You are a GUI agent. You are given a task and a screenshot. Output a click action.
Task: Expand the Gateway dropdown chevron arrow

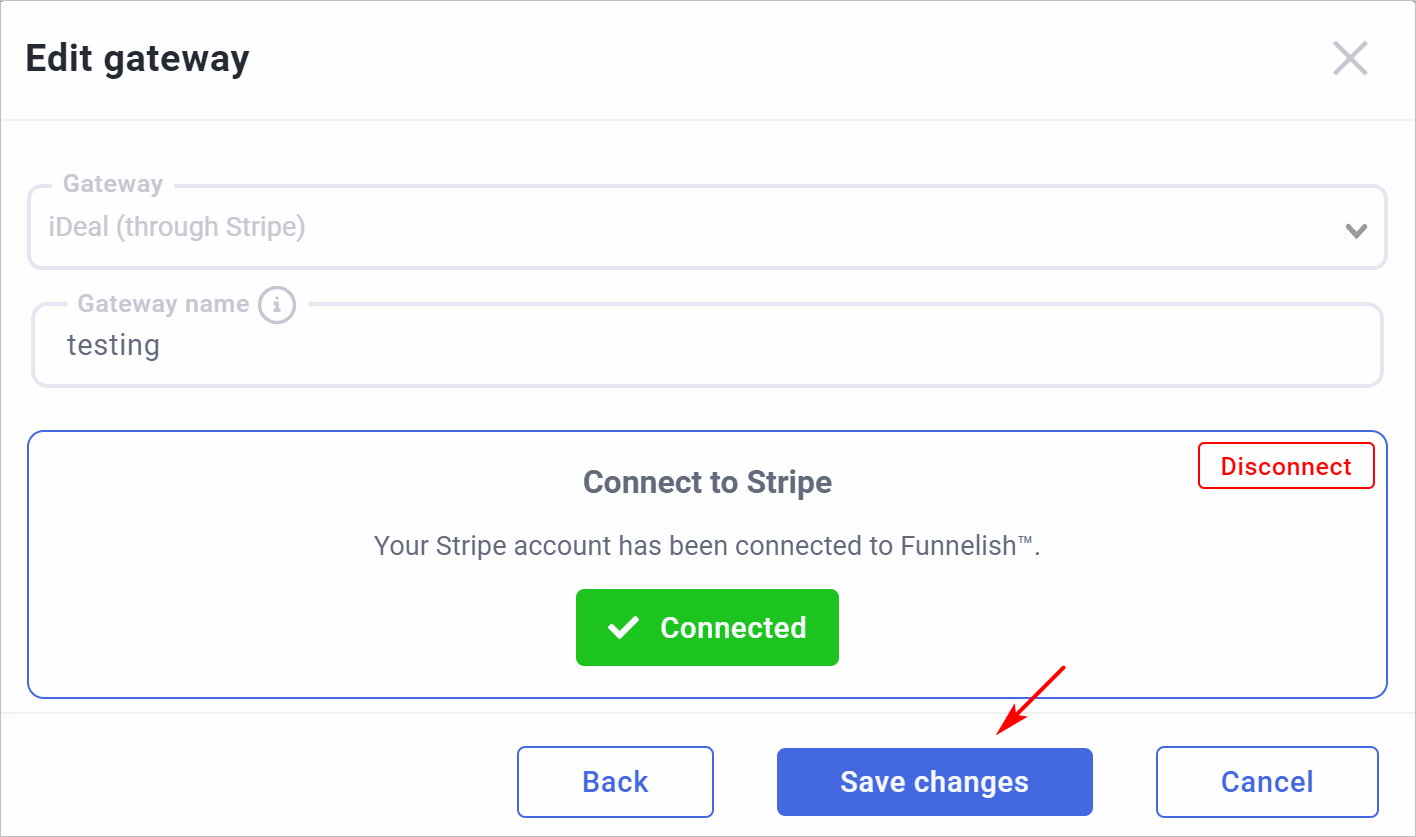pos(1356,231)
